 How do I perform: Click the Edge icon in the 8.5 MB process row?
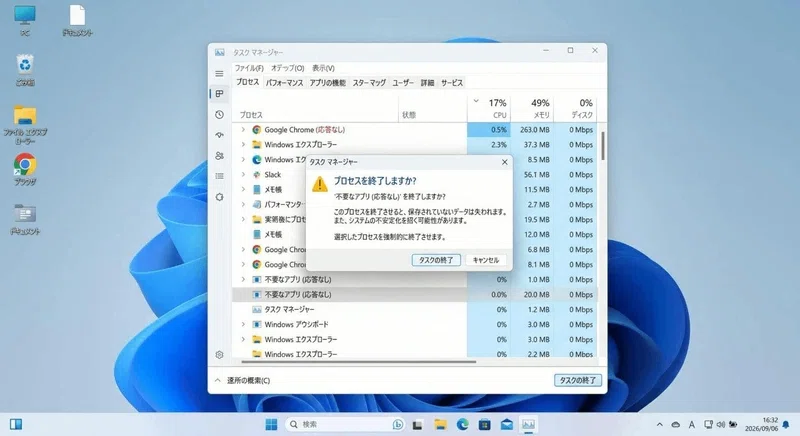[257, 160]
